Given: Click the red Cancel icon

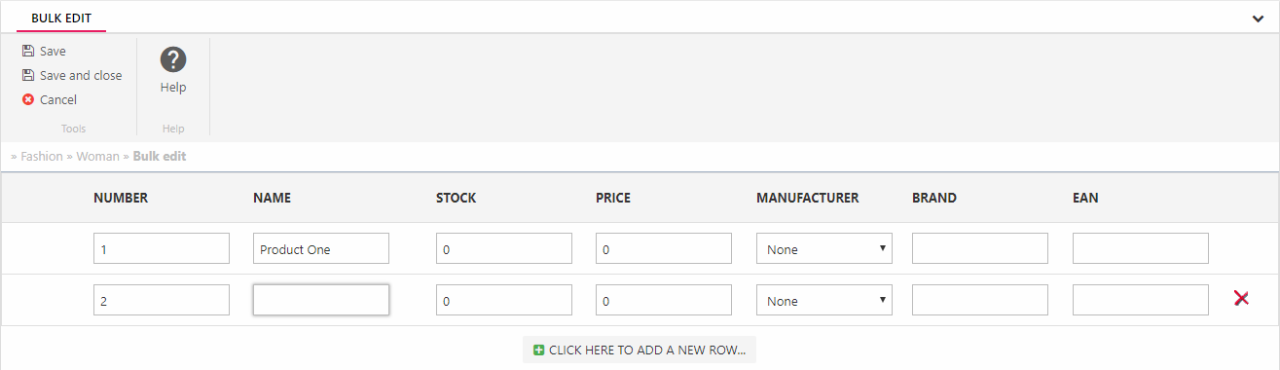Looking at the screenshot, I should coord(28,100).
